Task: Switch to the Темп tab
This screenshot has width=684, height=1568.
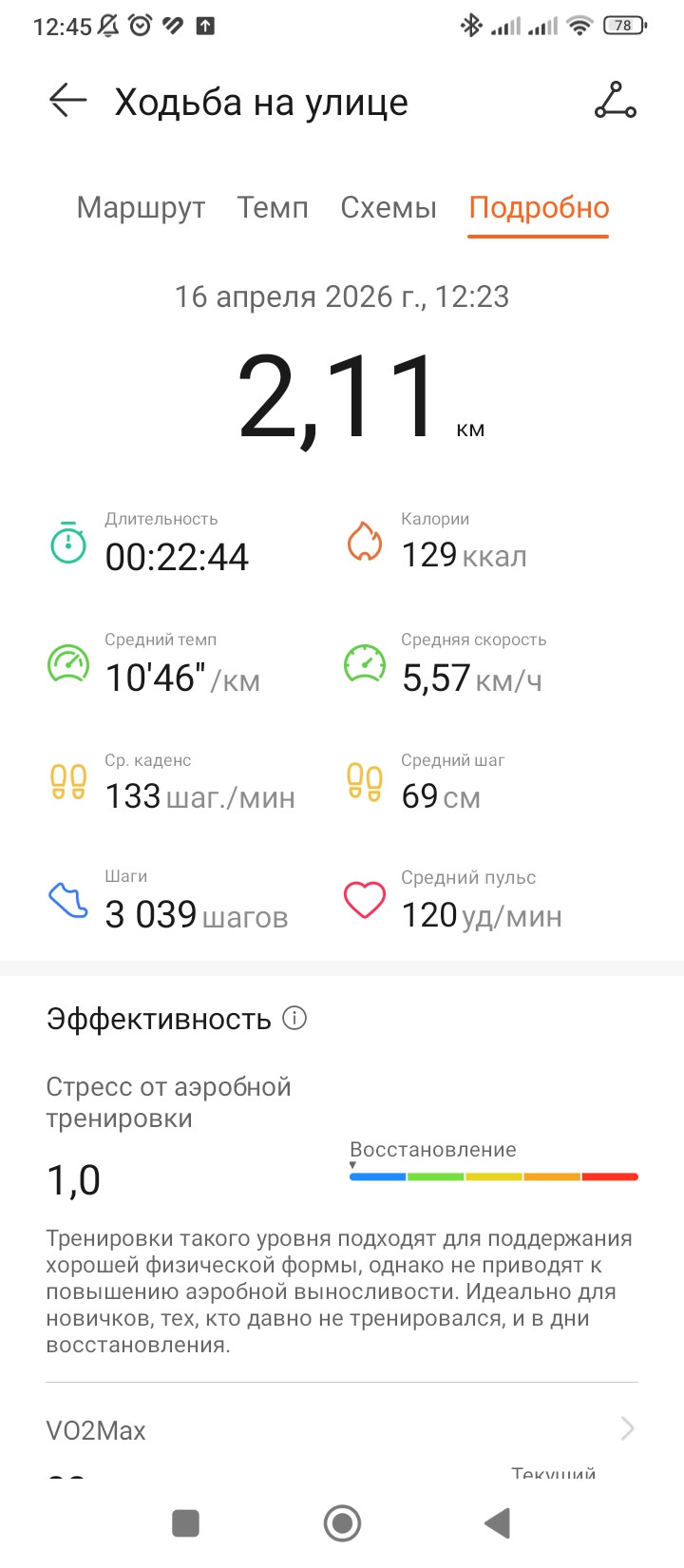Action: click(273, 207)
